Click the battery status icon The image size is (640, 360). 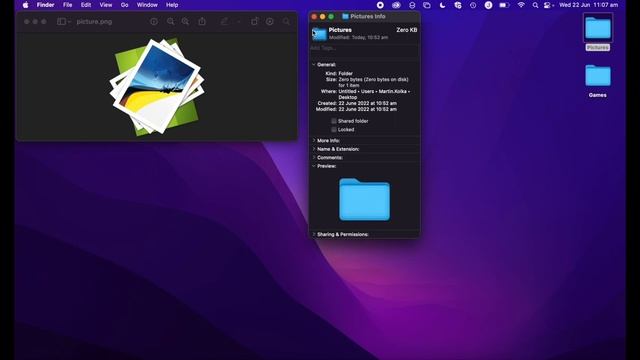[x=504, y=5]
